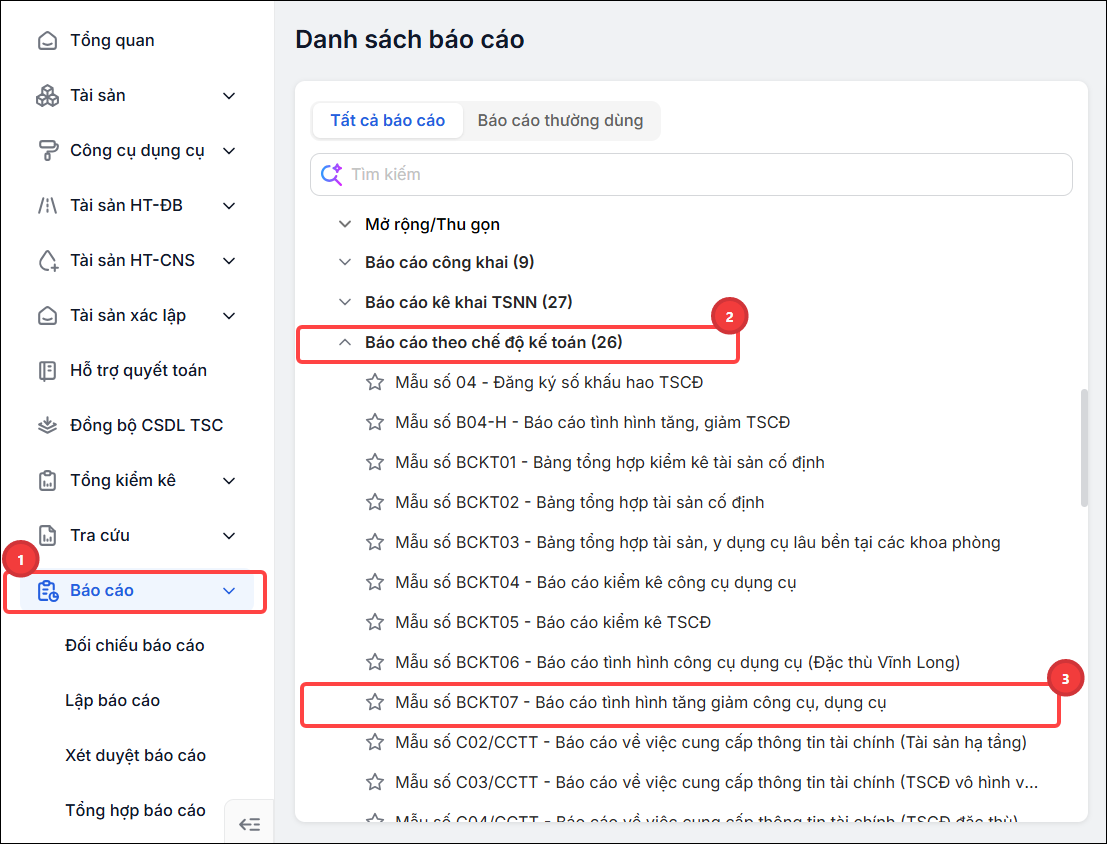The image size is (1107, 844).
Task: Switch to Tất cả báo cáo tab
Action: coord(388,121)
